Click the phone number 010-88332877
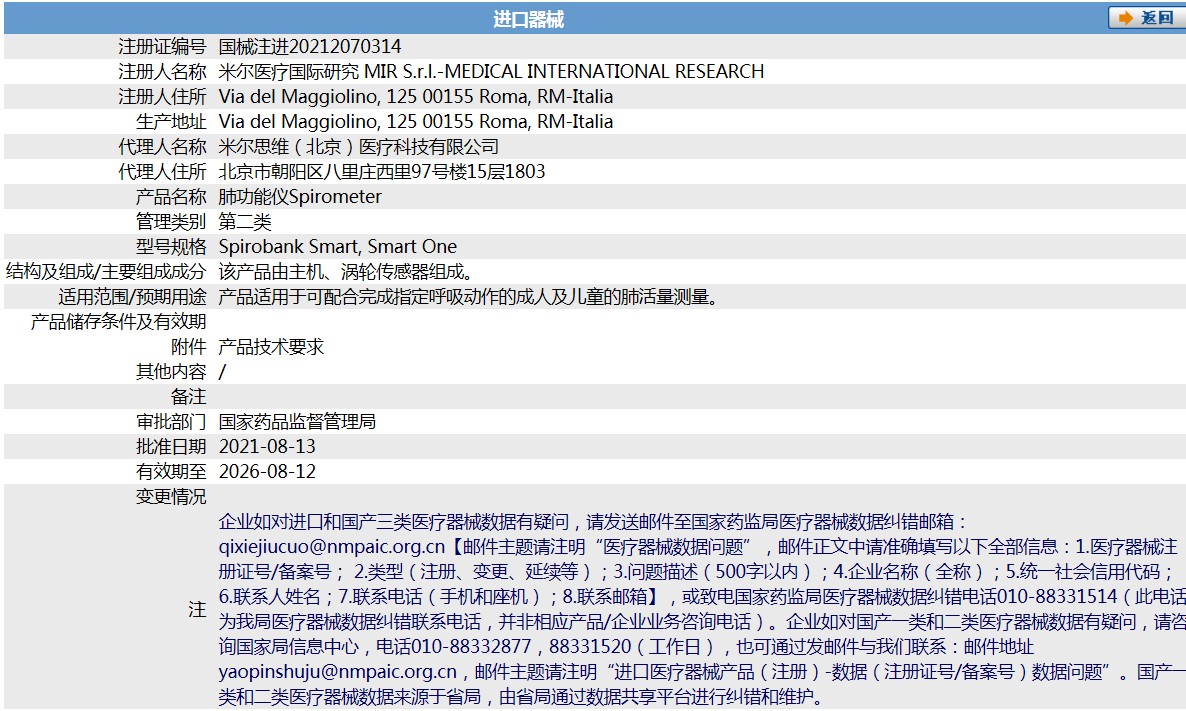The image size is (1186, 711). click(x=471, y=647)
